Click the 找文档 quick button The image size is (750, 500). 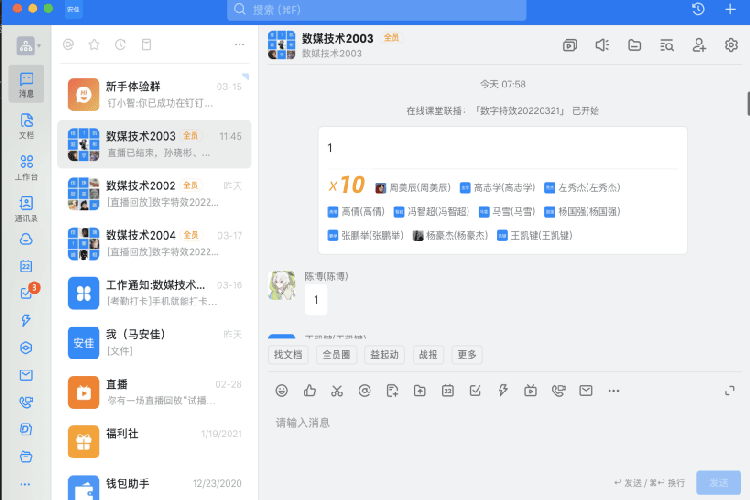[287, 354]
